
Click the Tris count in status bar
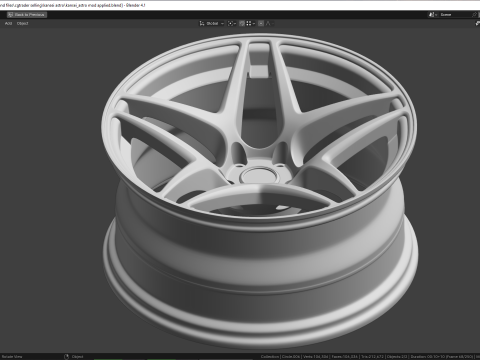(373, 357)
